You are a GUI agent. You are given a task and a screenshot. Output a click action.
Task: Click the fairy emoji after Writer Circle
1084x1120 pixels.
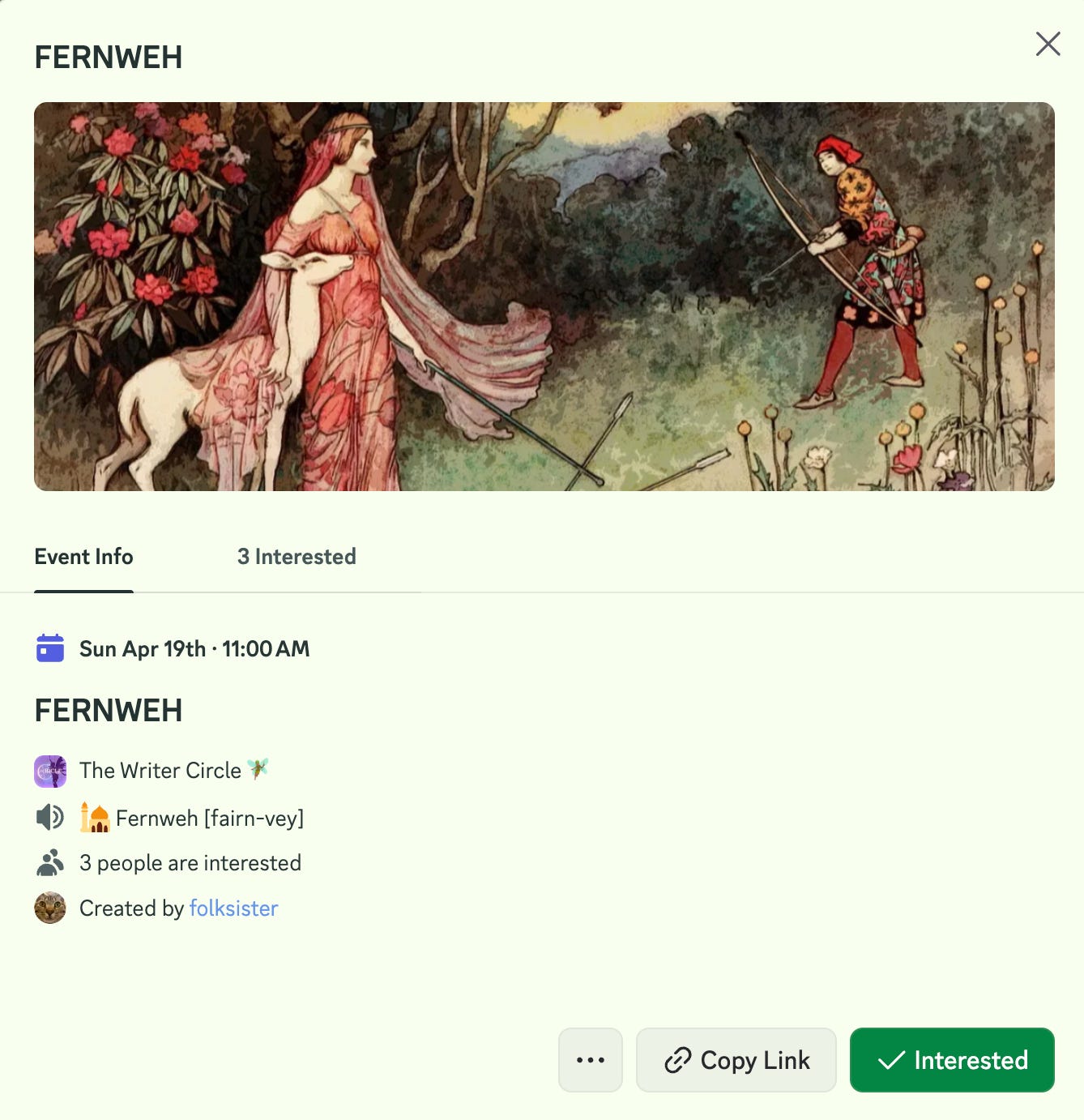[x=258, y=768]
